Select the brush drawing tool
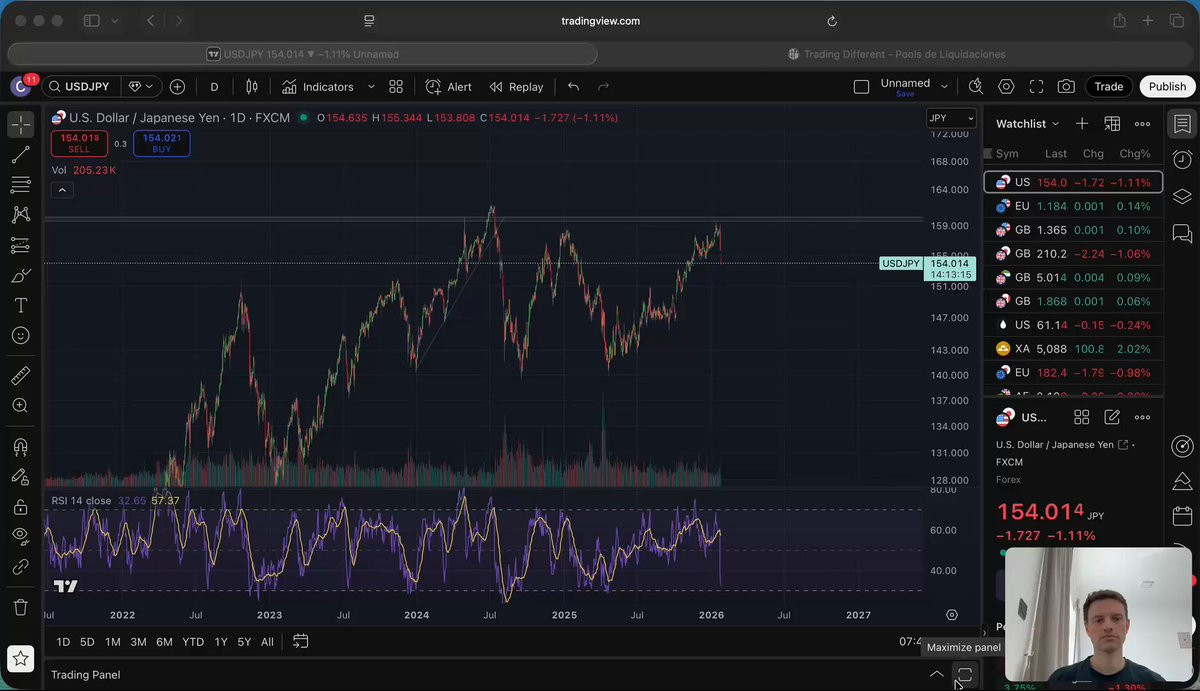Screen dimensions: 1200x691 [21, 276]
